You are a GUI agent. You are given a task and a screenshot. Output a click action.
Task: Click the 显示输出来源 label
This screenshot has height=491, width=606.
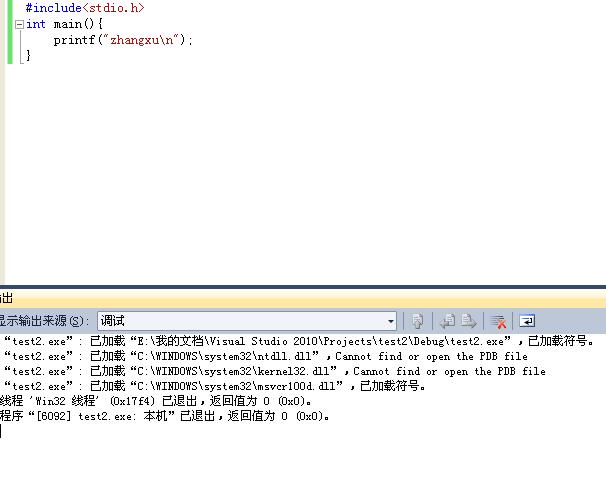(42, 321)
